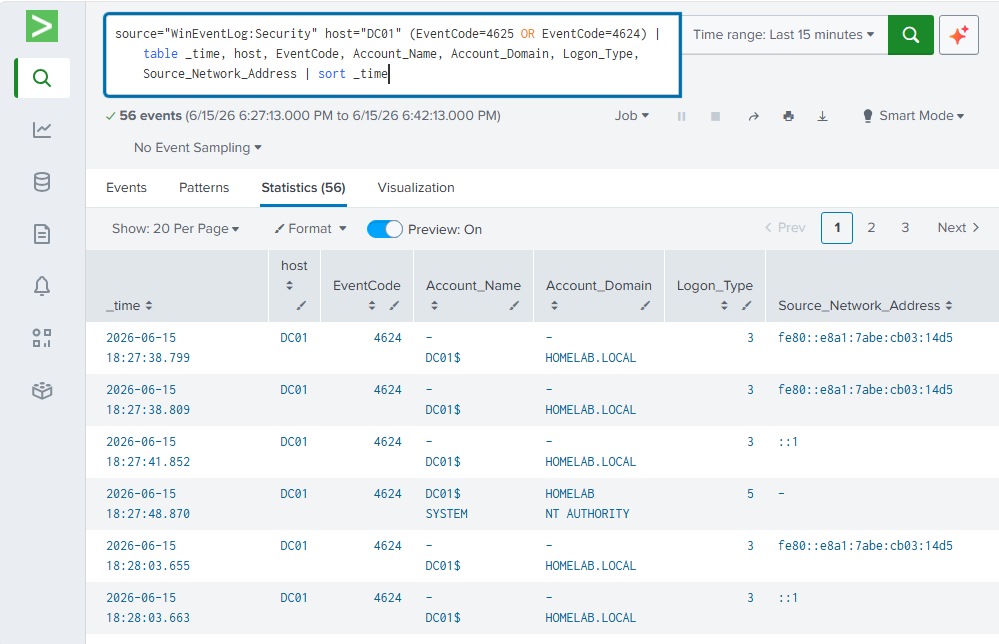
Task: Toggle the Preview switch off
Action: [385, 229]
